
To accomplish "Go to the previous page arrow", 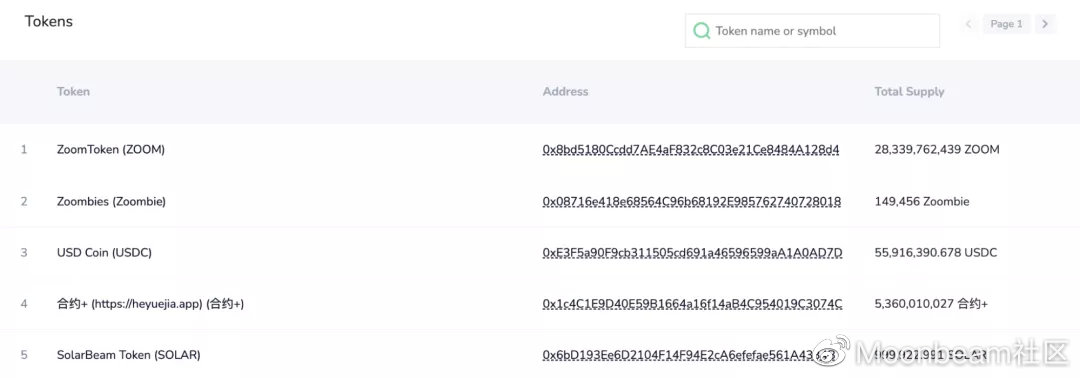I will pyautogui.click(x=968, y=24).
